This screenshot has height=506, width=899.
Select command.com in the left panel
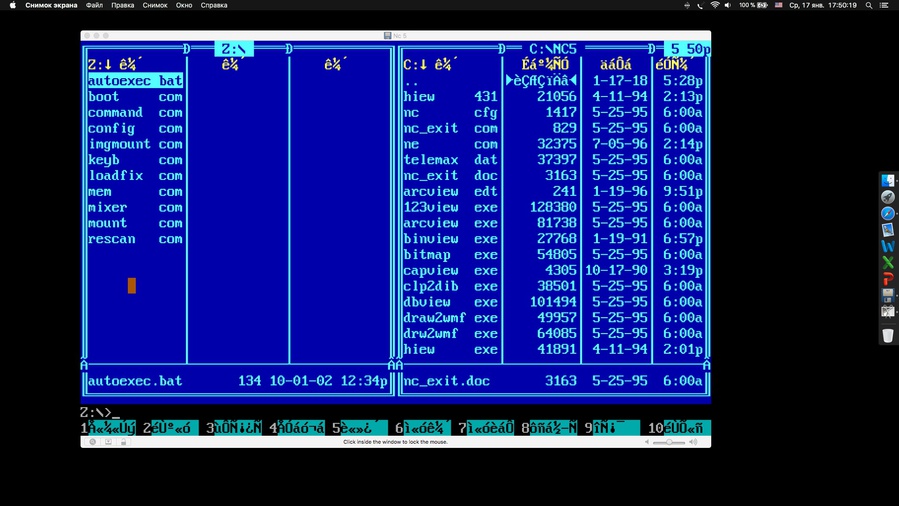pos(135,113)
